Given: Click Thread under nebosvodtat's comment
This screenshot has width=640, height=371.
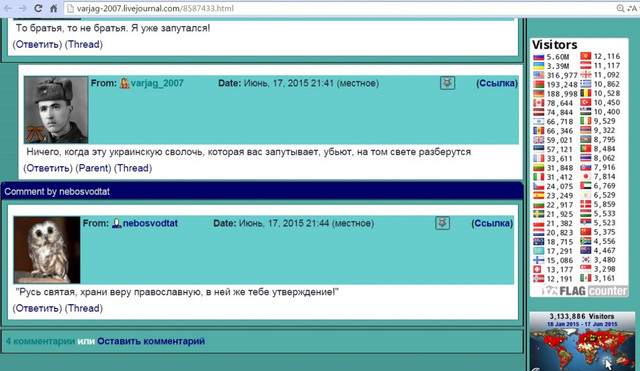Looking at the screenshot, I should [x=84, y=308].
